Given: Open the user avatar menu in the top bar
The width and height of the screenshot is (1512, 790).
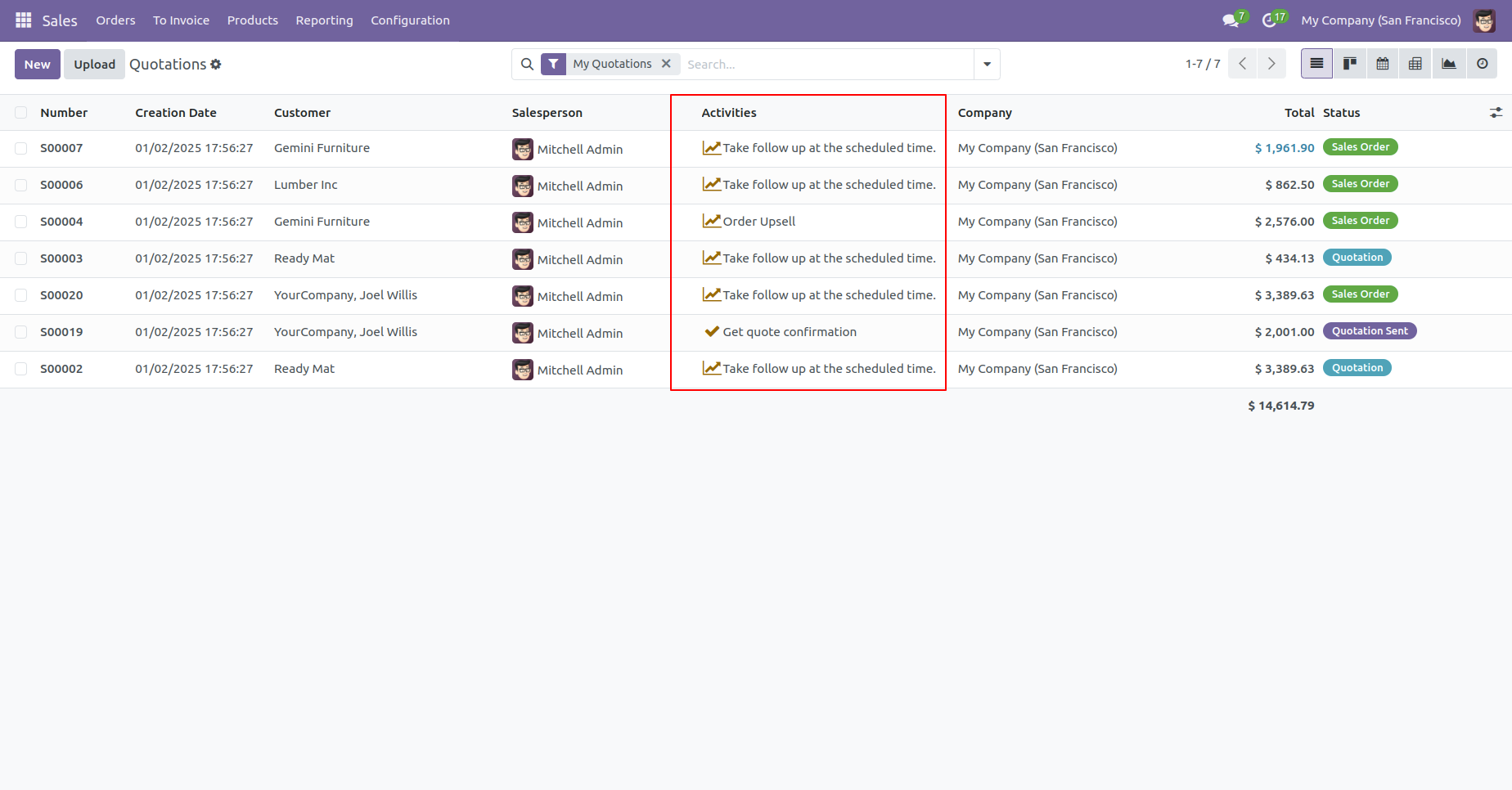Looking at the screenshot, I should click(x=1484, y=20).
